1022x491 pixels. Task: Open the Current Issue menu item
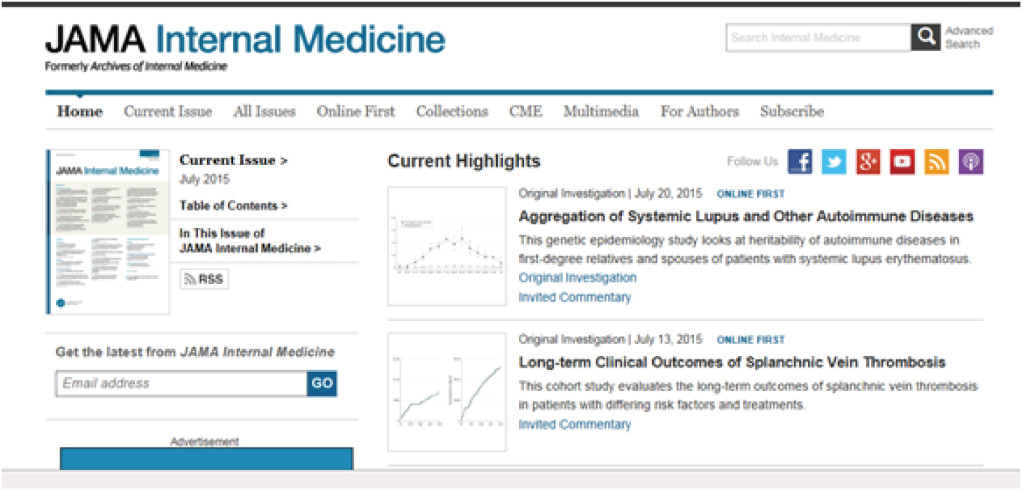168,112
